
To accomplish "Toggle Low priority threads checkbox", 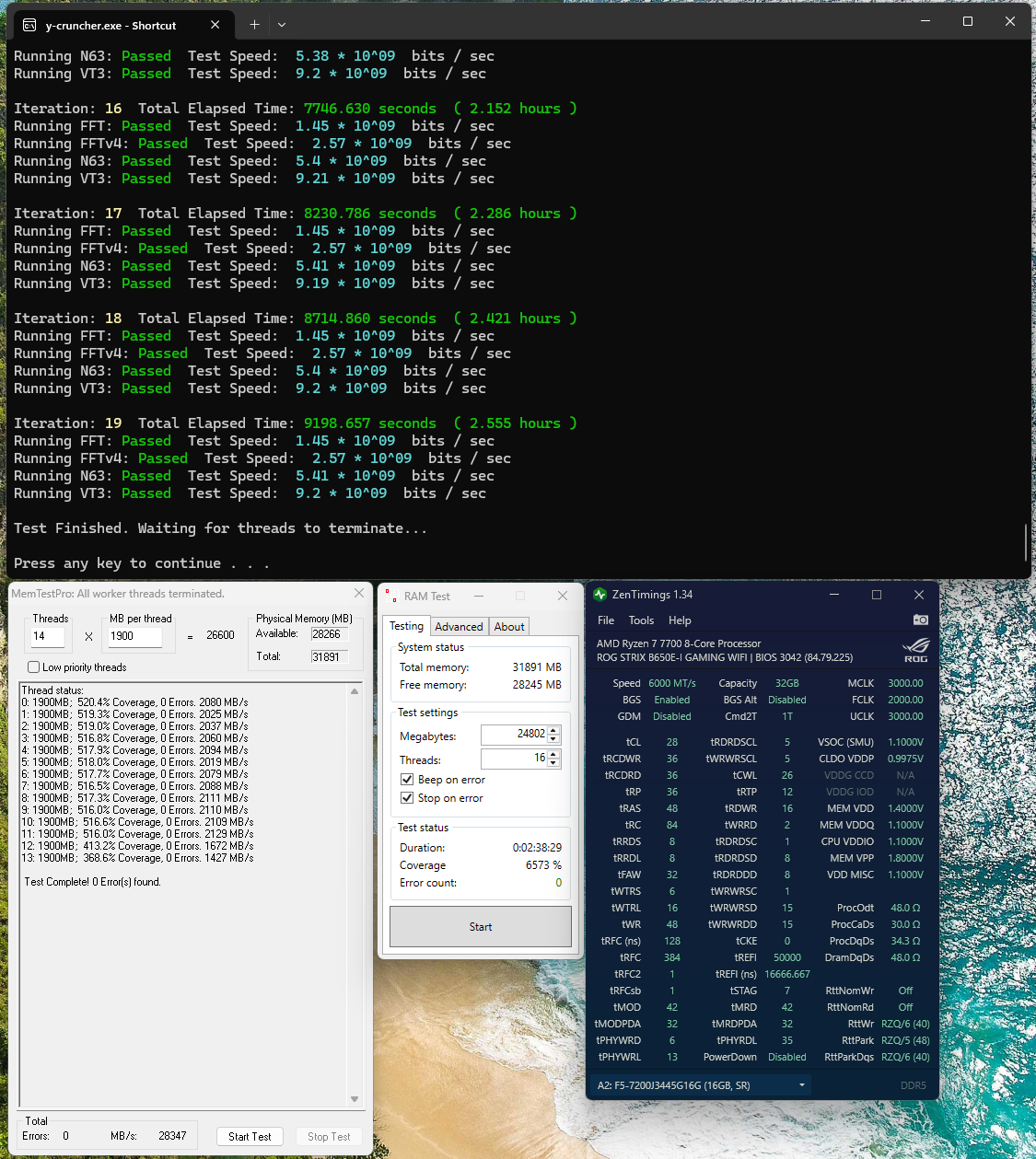I will [34, 667].
